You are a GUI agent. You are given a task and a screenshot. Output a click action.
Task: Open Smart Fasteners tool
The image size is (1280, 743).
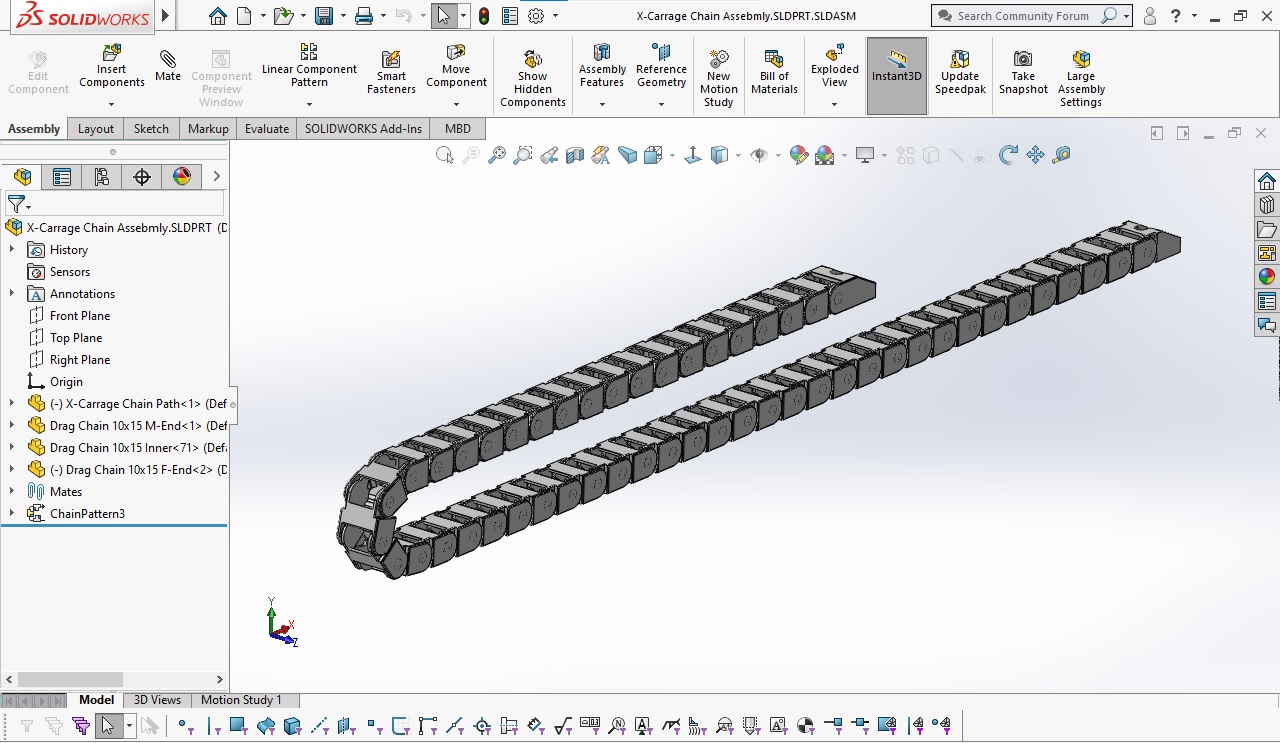point(391,73)
